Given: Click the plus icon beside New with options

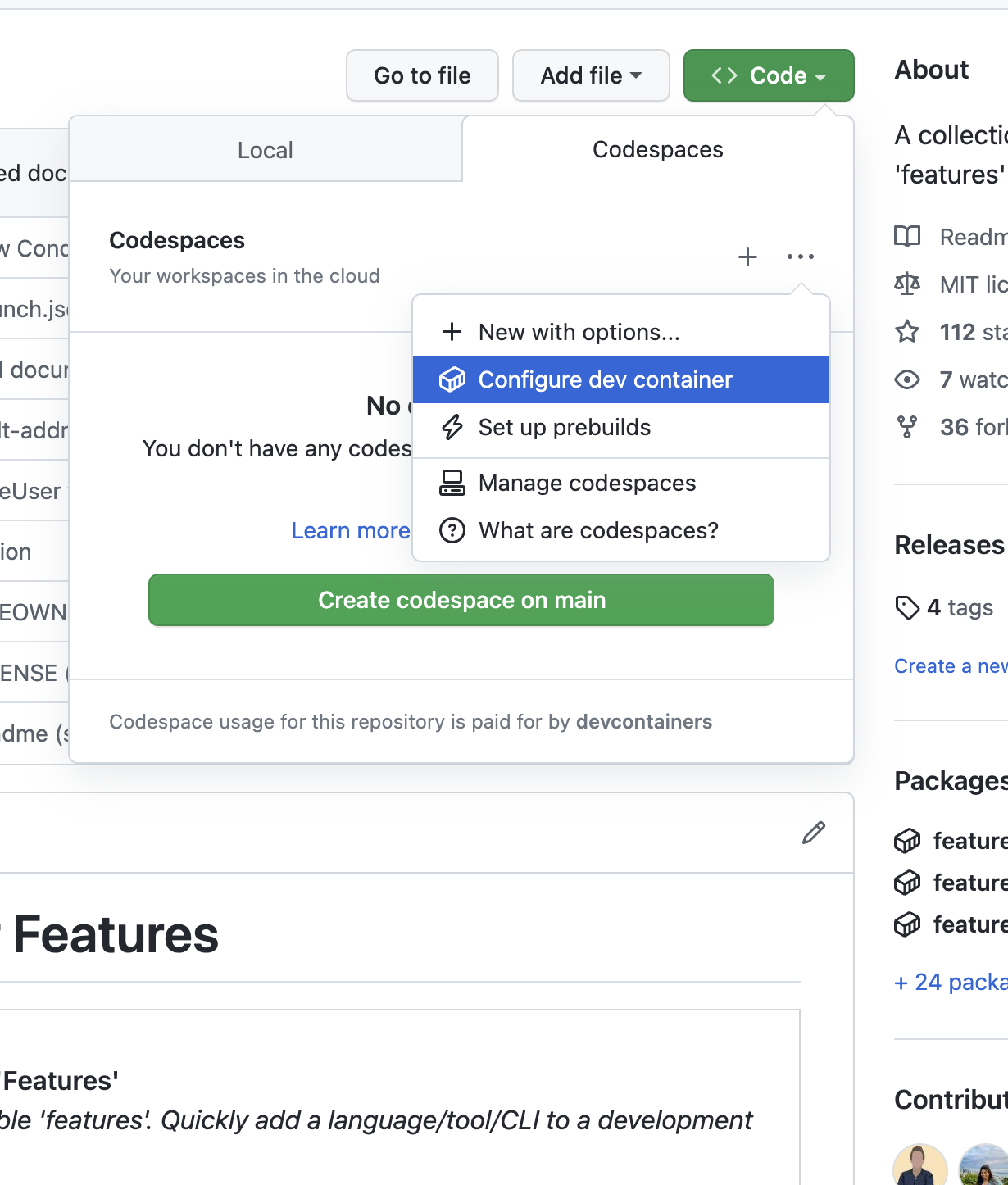Looking at the screenshot, I should (452, 332).
